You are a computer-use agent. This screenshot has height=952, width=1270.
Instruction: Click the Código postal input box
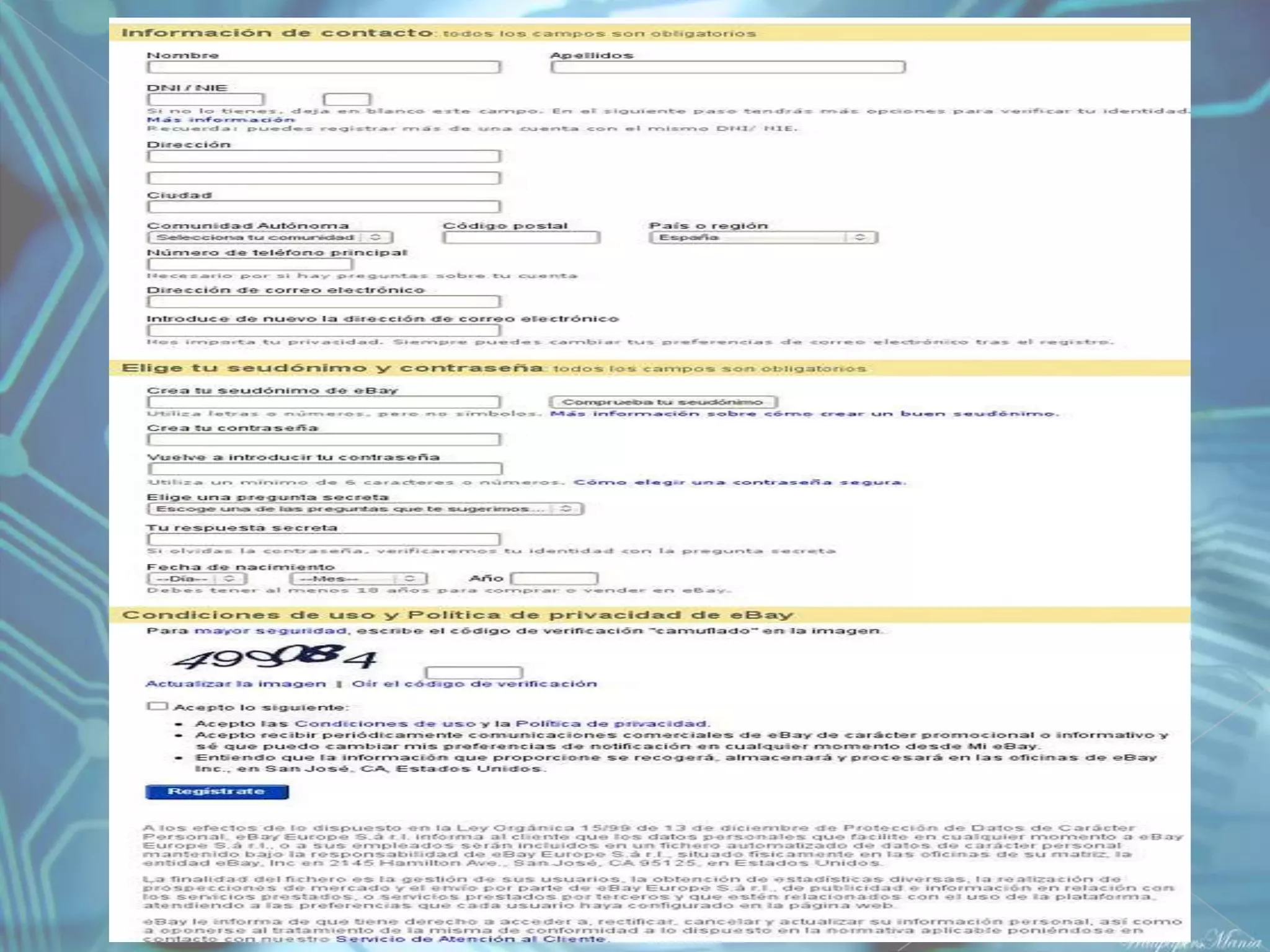click(x=522, y=237)
